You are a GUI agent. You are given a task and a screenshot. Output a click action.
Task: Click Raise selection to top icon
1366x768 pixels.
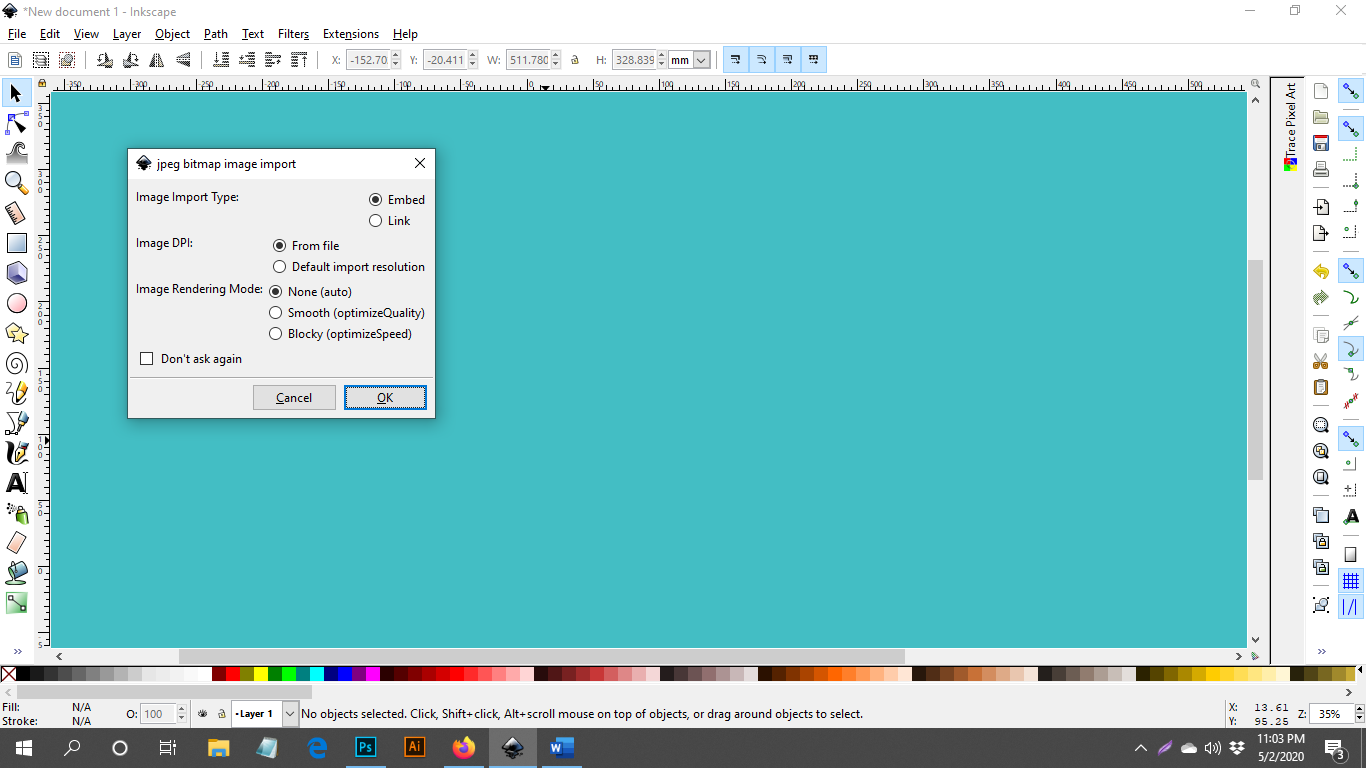(299, 60)
